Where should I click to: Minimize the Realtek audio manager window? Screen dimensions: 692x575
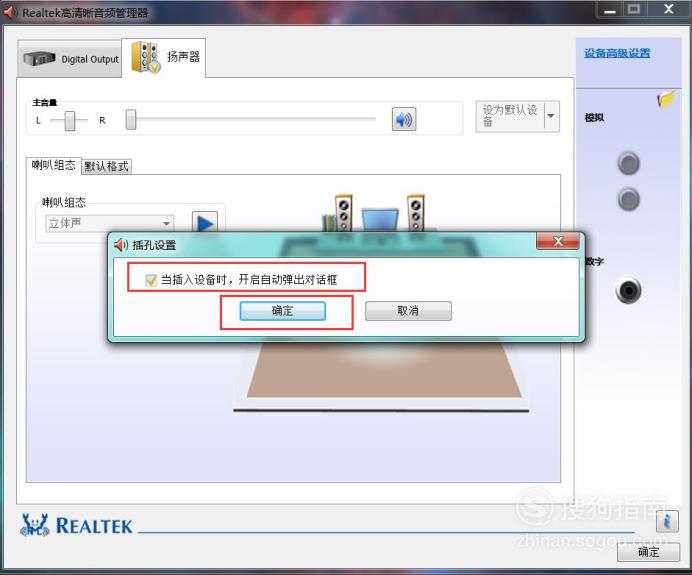(x=609, y=9)
